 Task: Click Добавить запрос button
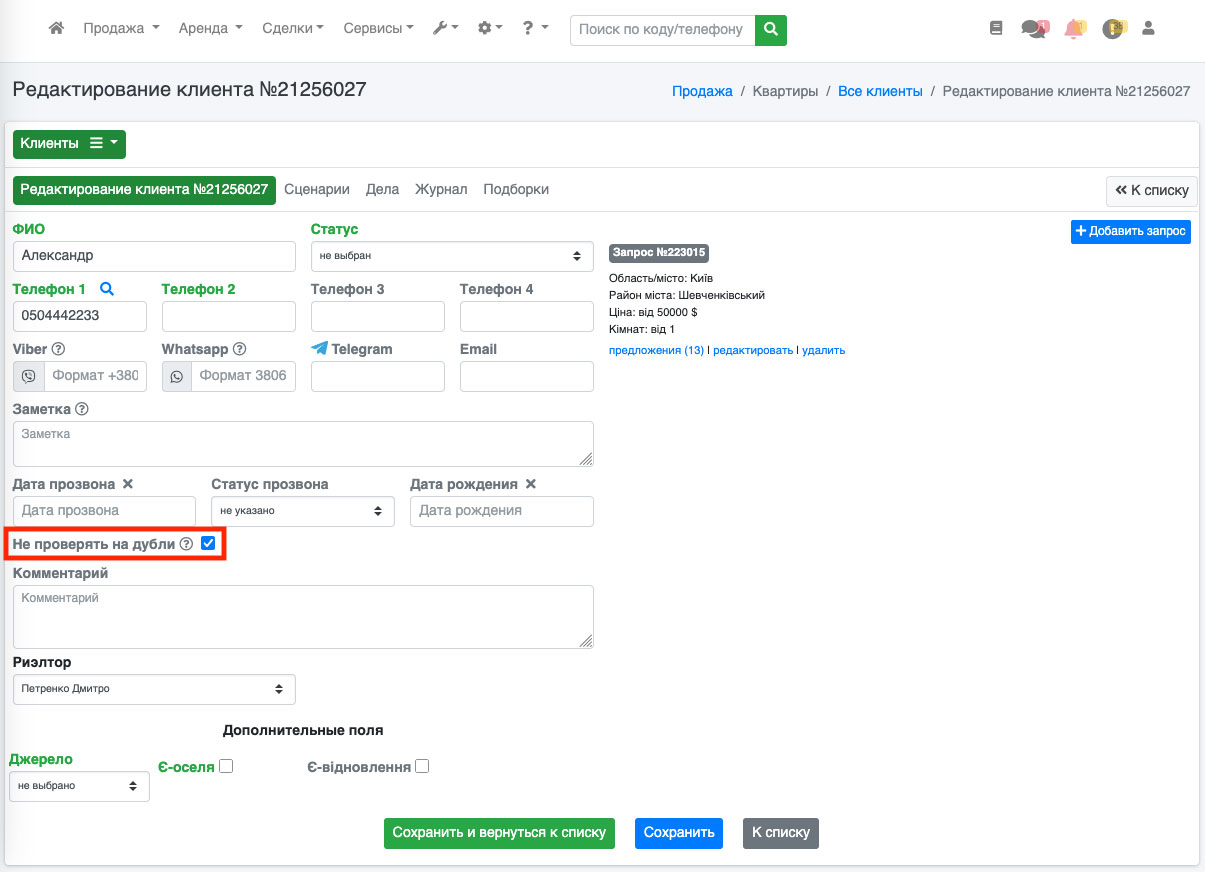[x=1130, y=231]
